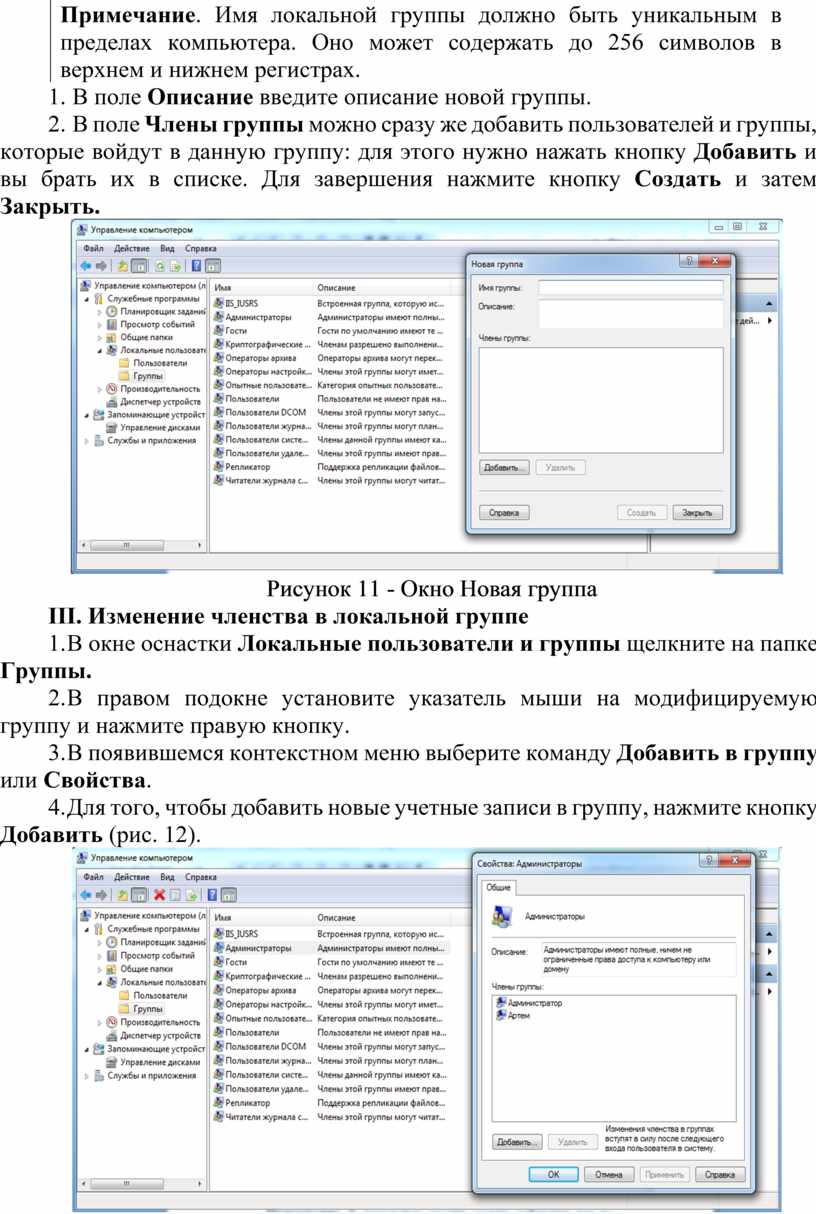The image size is (816, 1214).
Task: Expand Просмотр событий in Figure 11 tree
Action: pyautogui.click(x=100, y=324)
